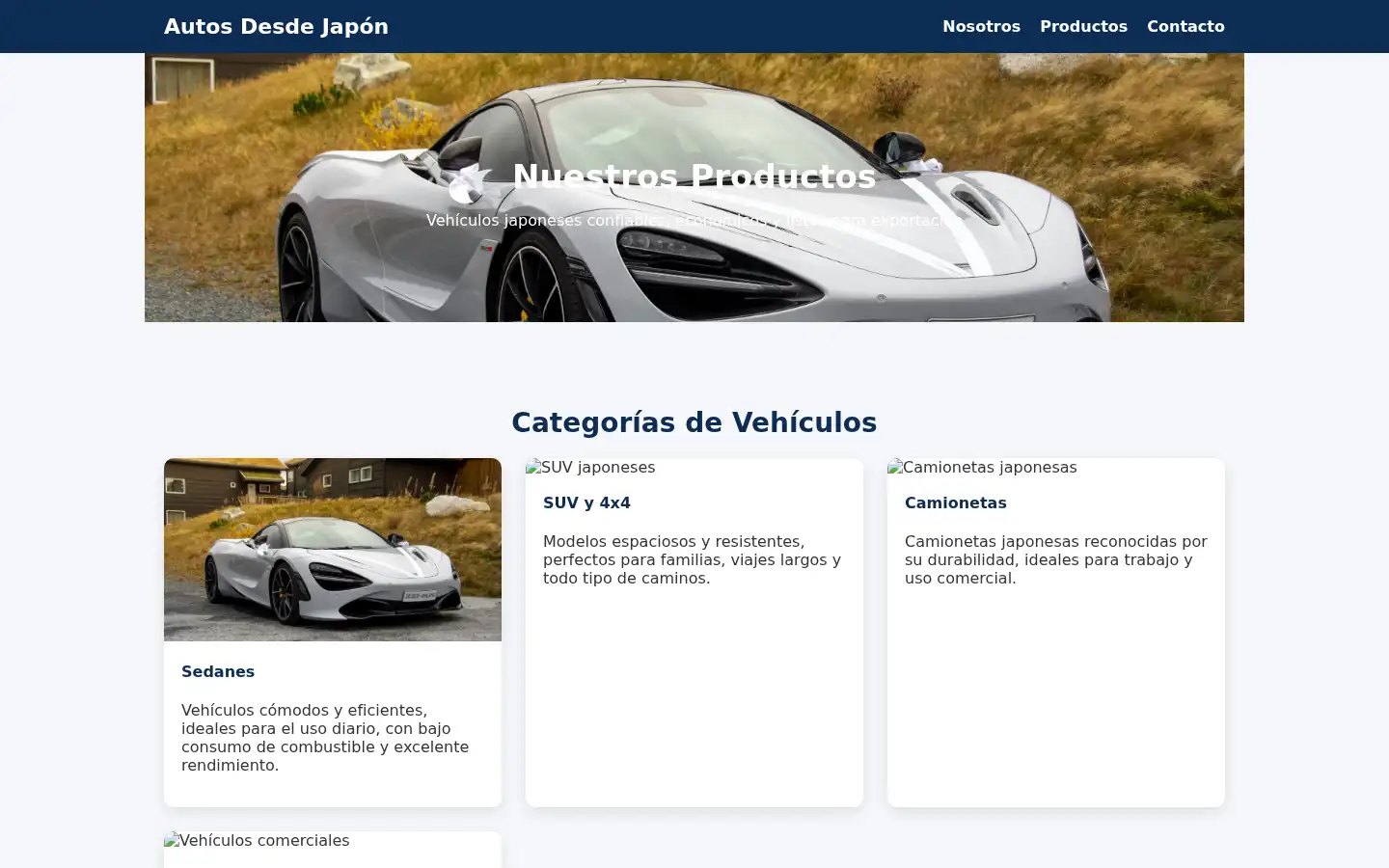1389x868 pixels.
Task: Select the SUV y 4x4 card title
Action: (x=586, y=502)
